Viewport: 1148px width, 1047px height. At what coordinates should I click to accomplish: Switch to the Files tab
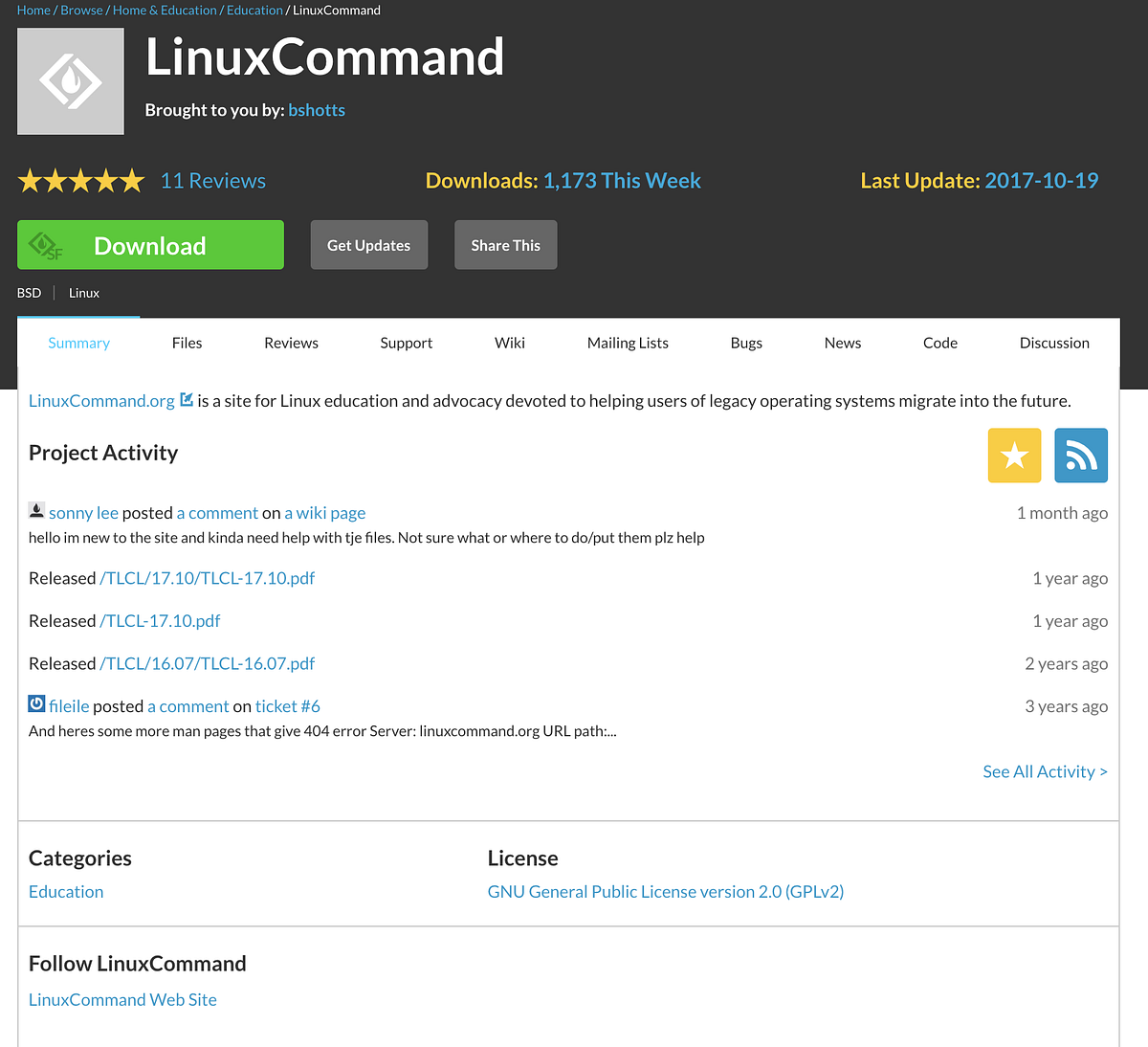(x=187, y=343)
